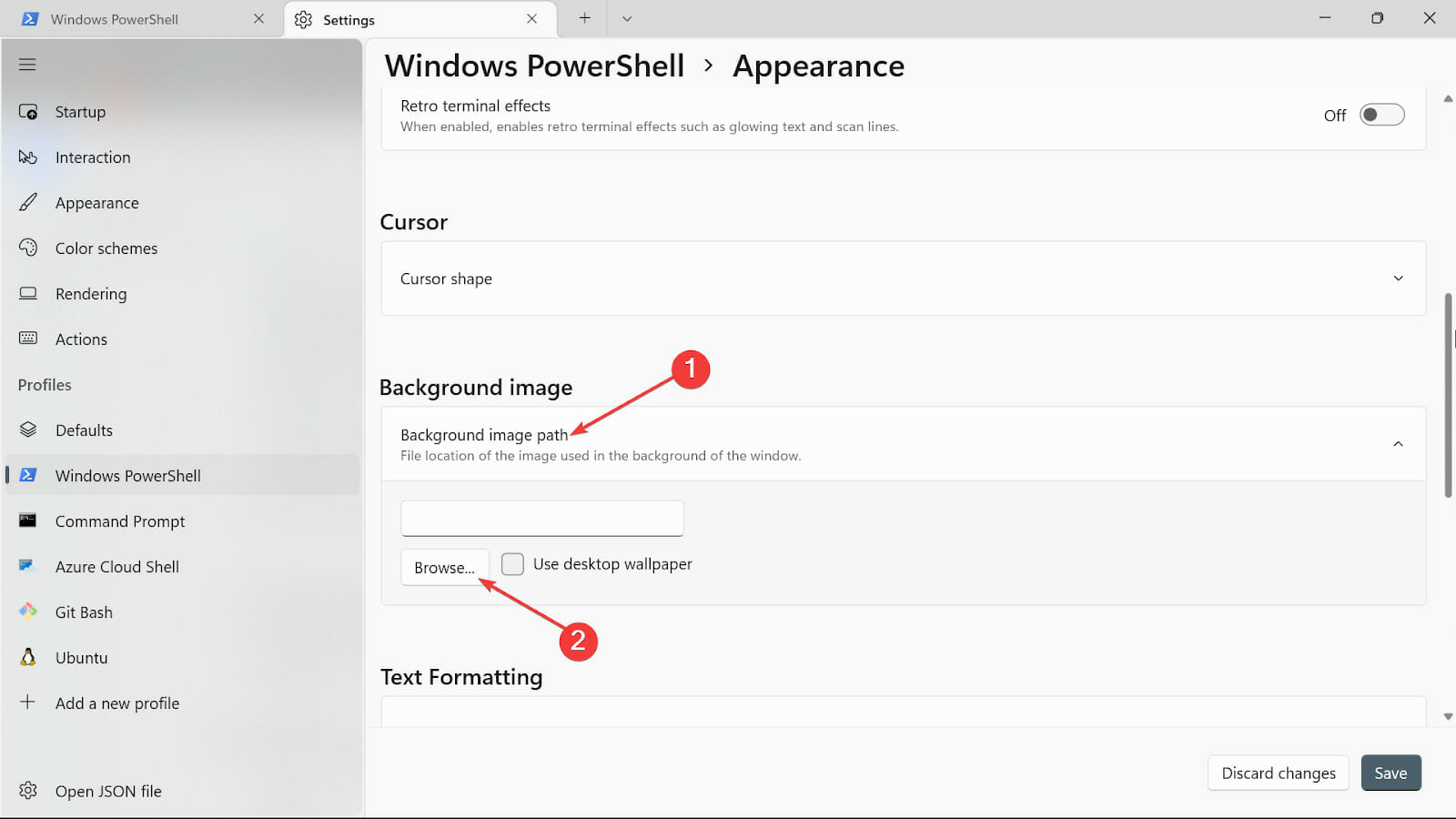The height and width of the screenshot is (819, 1456).
Task: Open the Interaction settings page
Action: tap(182, 157)
